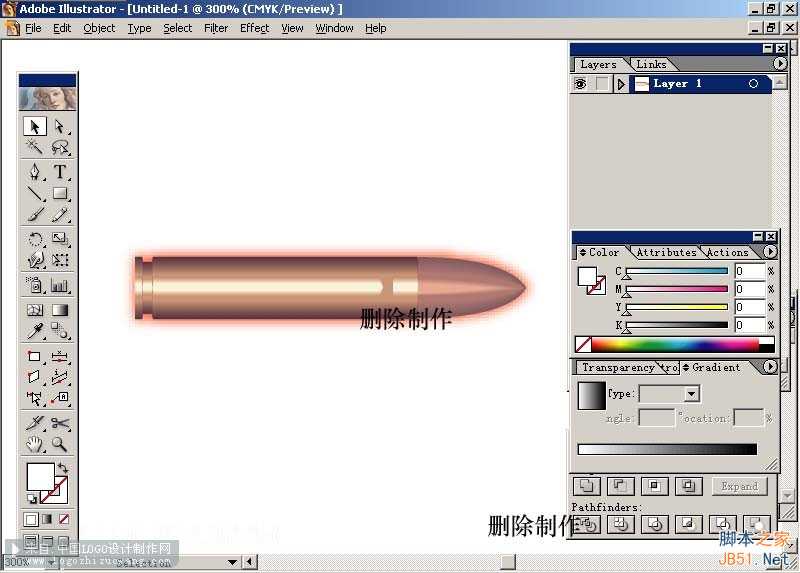Click Exclude overlapping shape areas button

[688, 486]
